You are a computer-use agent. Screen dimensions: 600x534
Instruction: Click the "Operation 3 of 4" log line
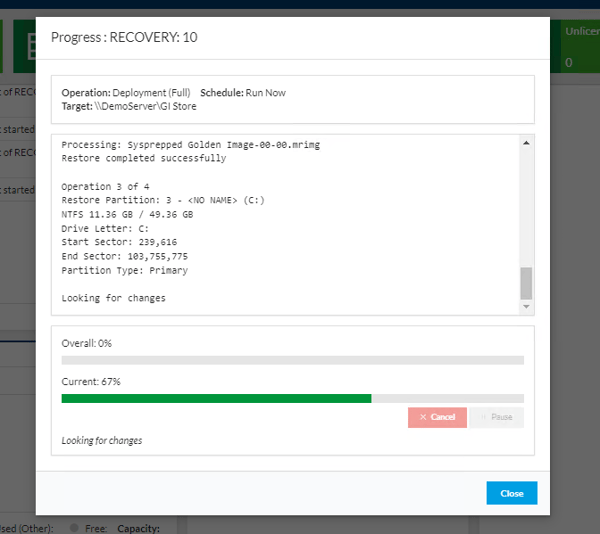pos(104,186)
